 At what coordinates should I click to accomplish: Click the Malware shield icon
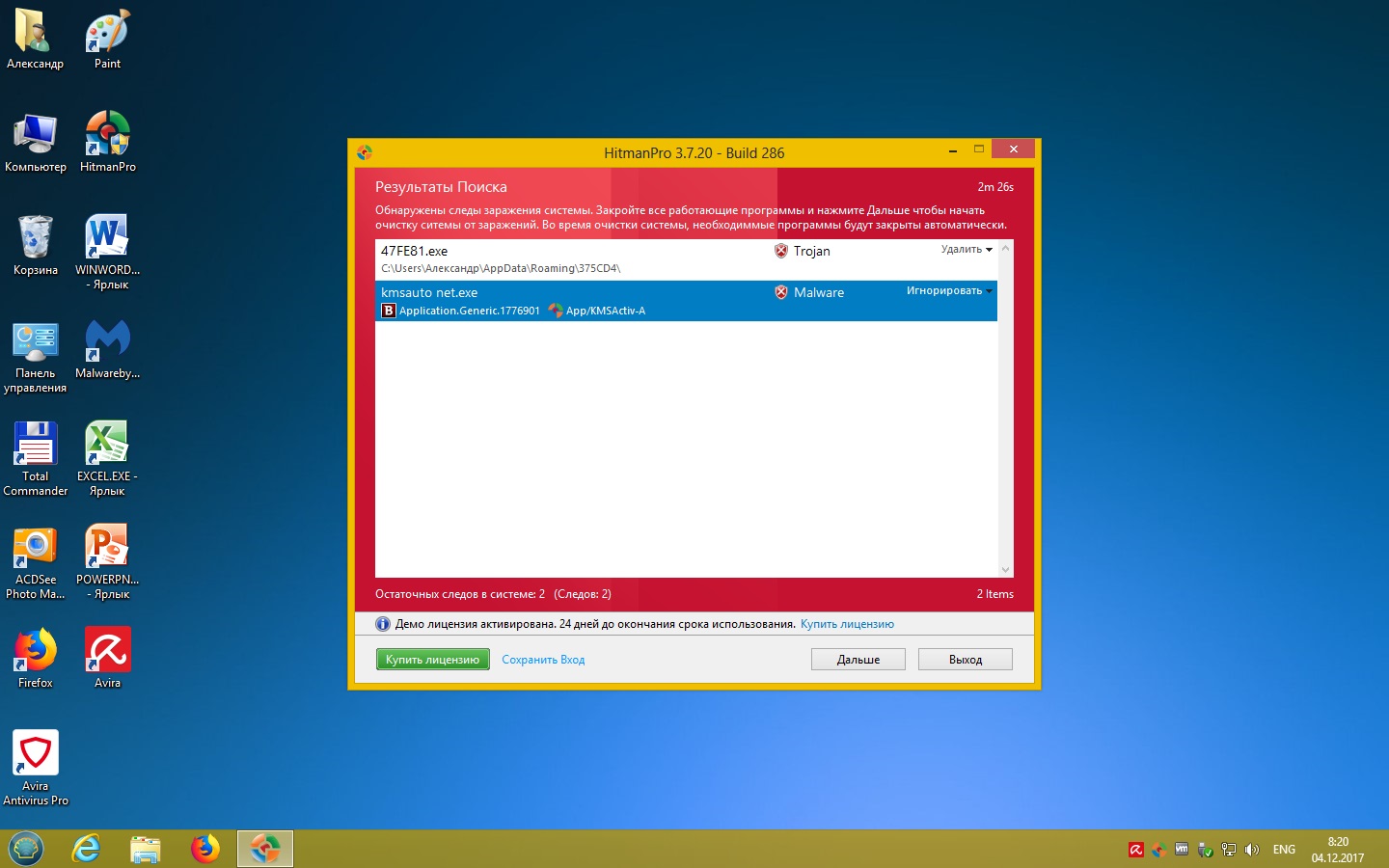point(781,292)
